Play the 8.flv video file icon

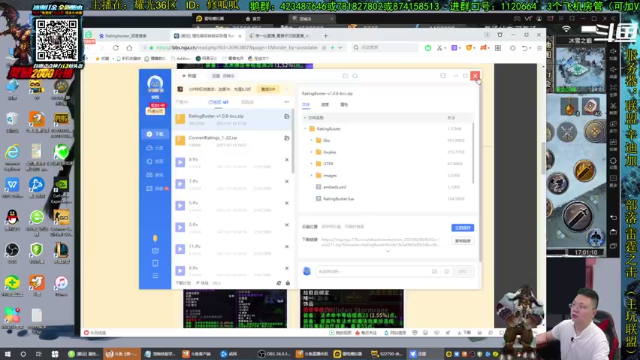(180, 162)
